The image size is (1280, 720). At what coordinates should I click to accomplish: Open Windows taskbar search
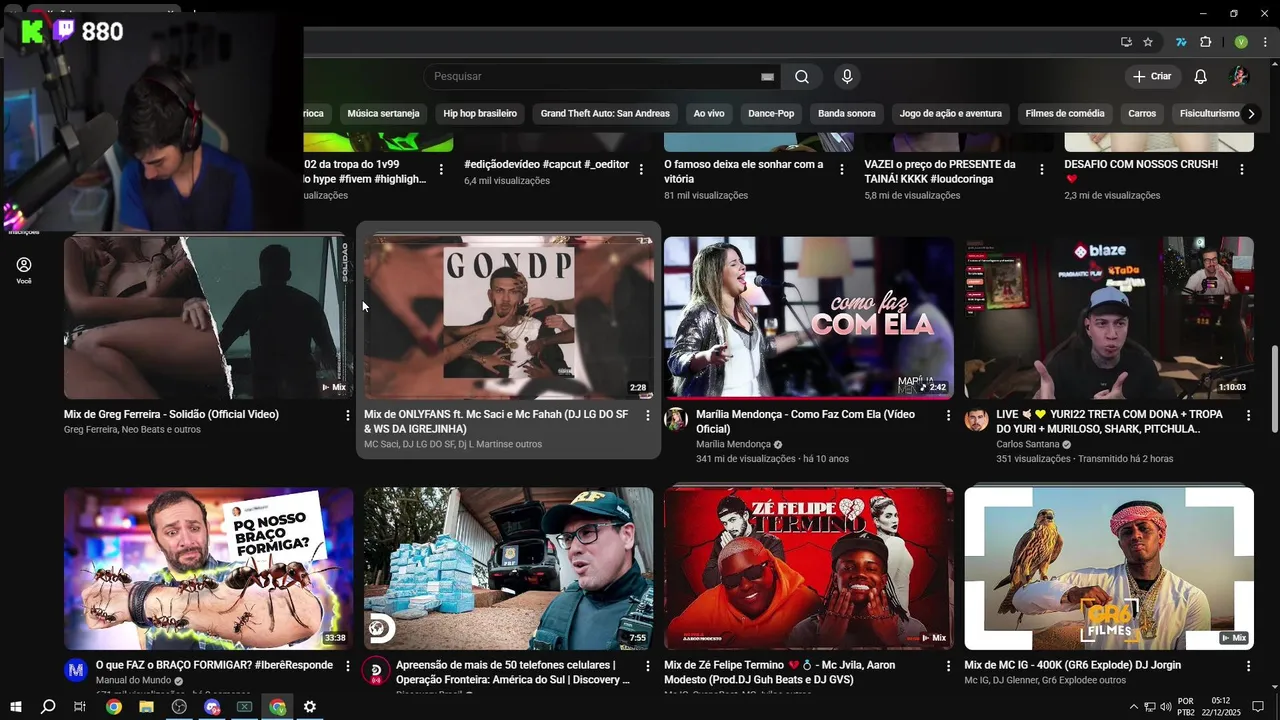click(47, 707)
